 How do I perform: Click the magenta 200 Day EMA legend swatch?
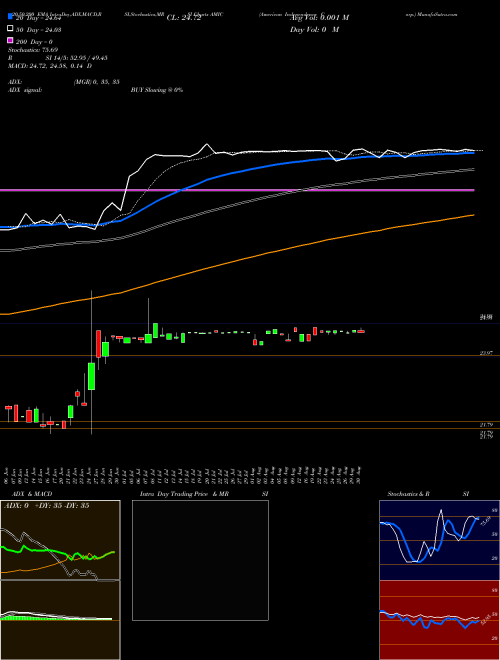tap(10, 41)
